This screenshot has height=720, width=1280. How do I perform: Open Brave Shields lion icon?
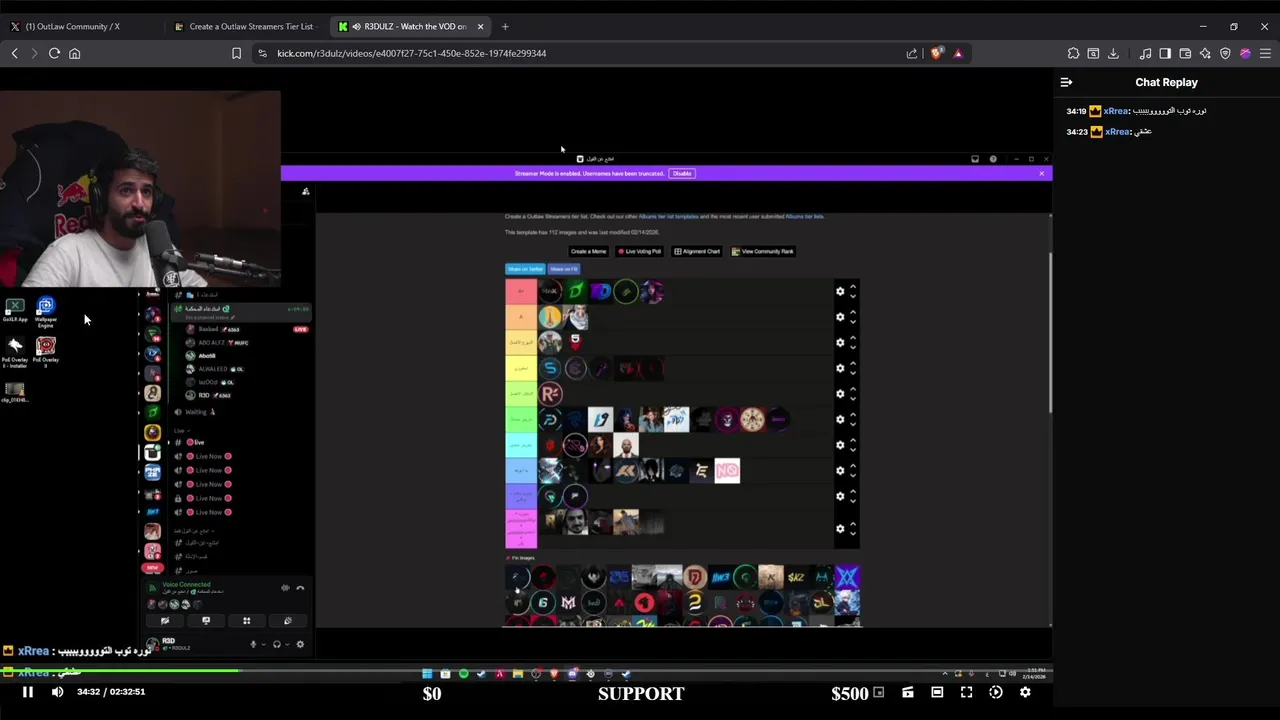pyautogui.click(x=936, y=54)
